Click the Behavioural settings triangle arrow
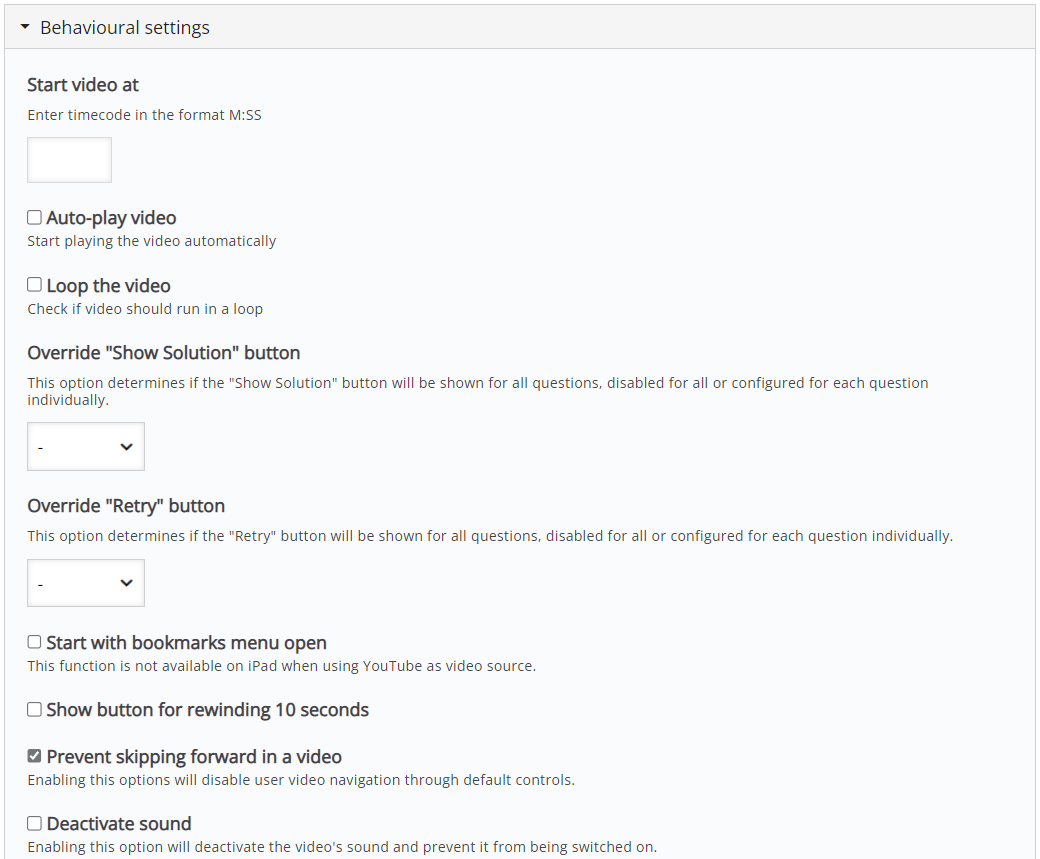This screenshot has height=859, width=1040. pyautogui.click(x=25, y=27)
